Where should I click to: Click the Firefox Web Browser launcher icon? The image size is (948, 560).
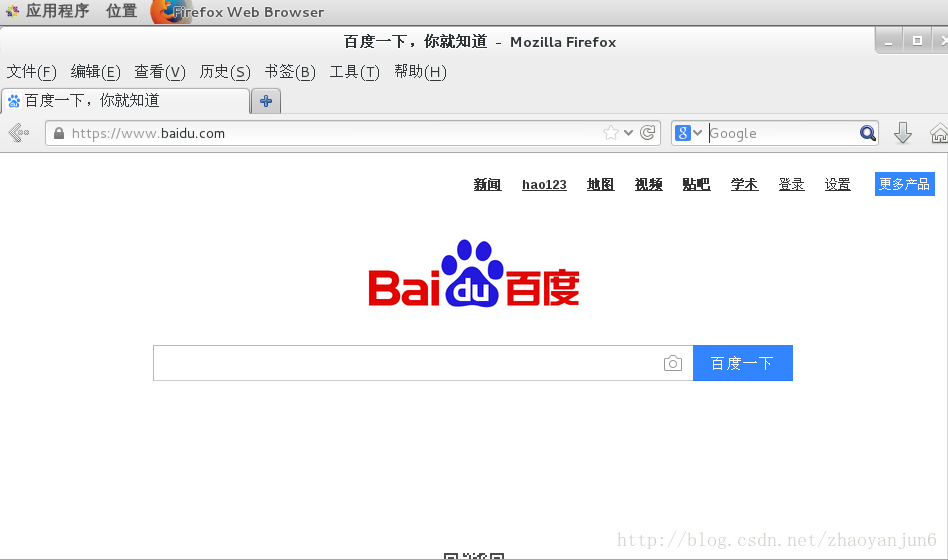[x=169, y=11]
